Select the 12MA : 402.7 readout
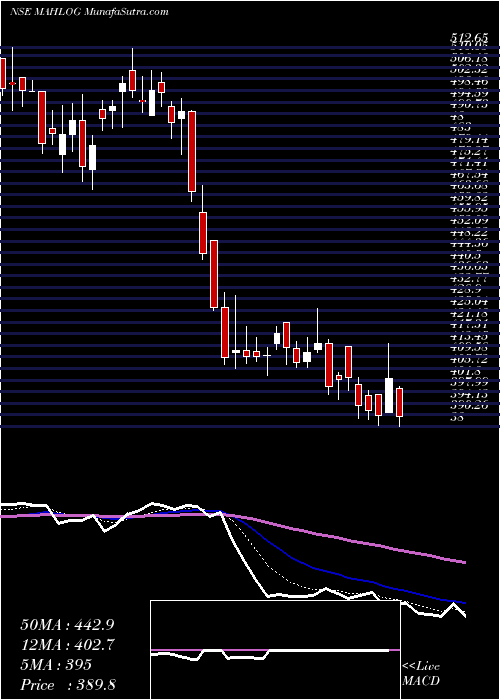 coord(67,645)
